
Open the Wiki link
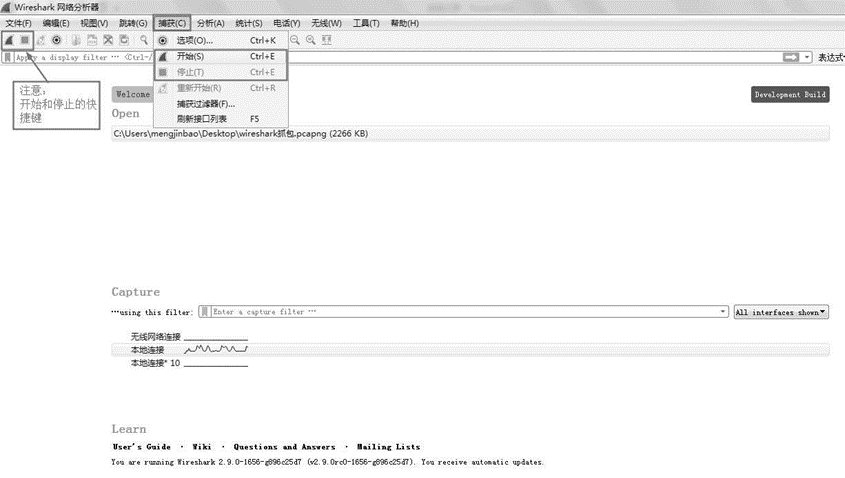tap(202, 447)
